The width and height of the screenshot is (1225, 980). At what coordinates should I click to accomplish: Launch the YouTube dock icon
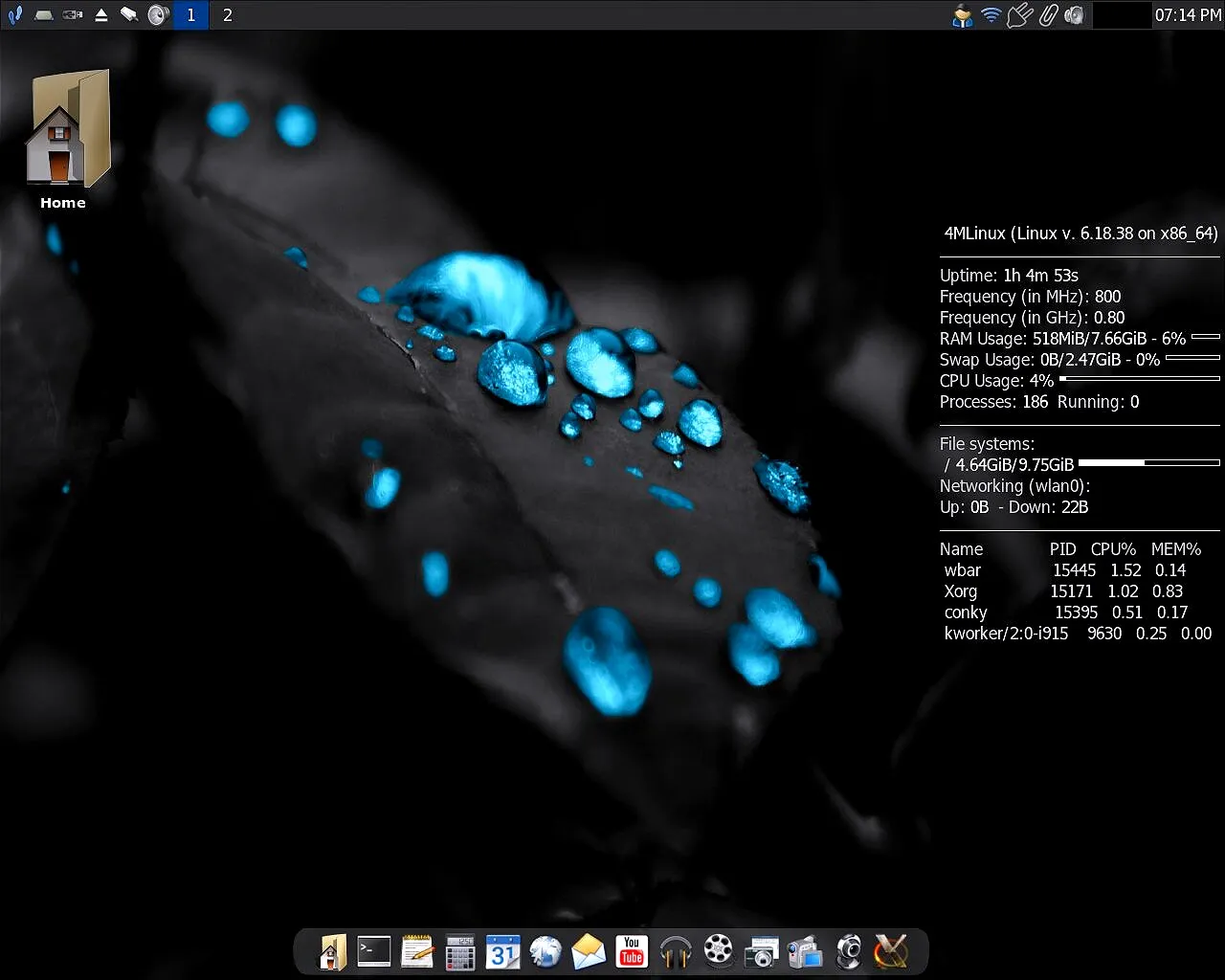(632, 951)
